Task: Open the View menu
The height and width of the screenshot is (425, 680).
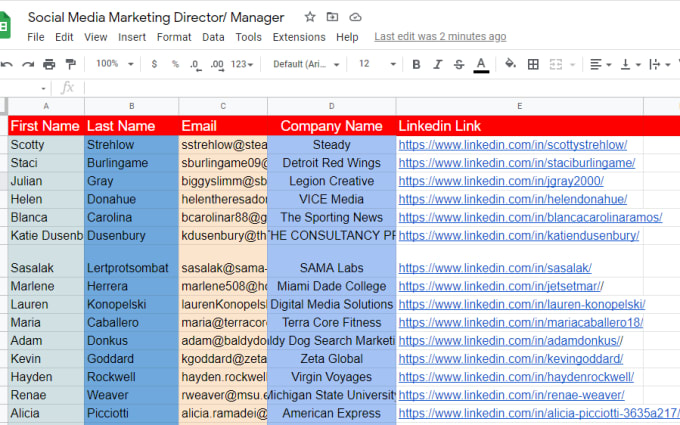Action: [96, 37]
